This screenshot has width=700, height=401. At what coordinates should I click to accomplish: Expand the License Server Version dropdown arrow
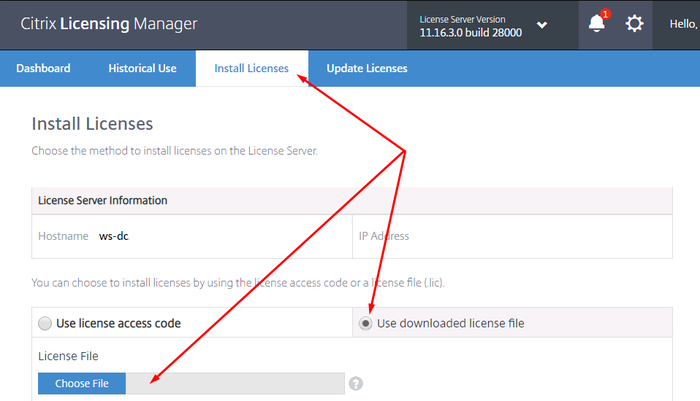click(542, 25)
